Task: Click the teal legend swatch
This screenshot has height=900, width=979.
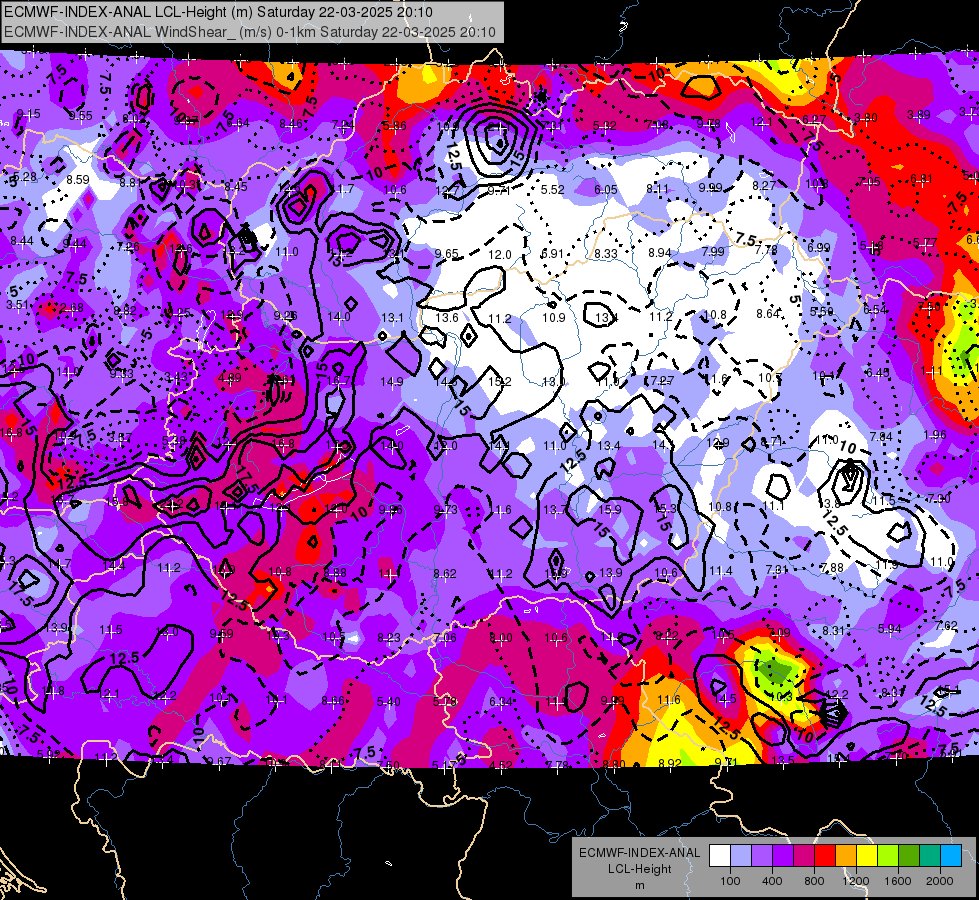Action: [x=930, y=856]
